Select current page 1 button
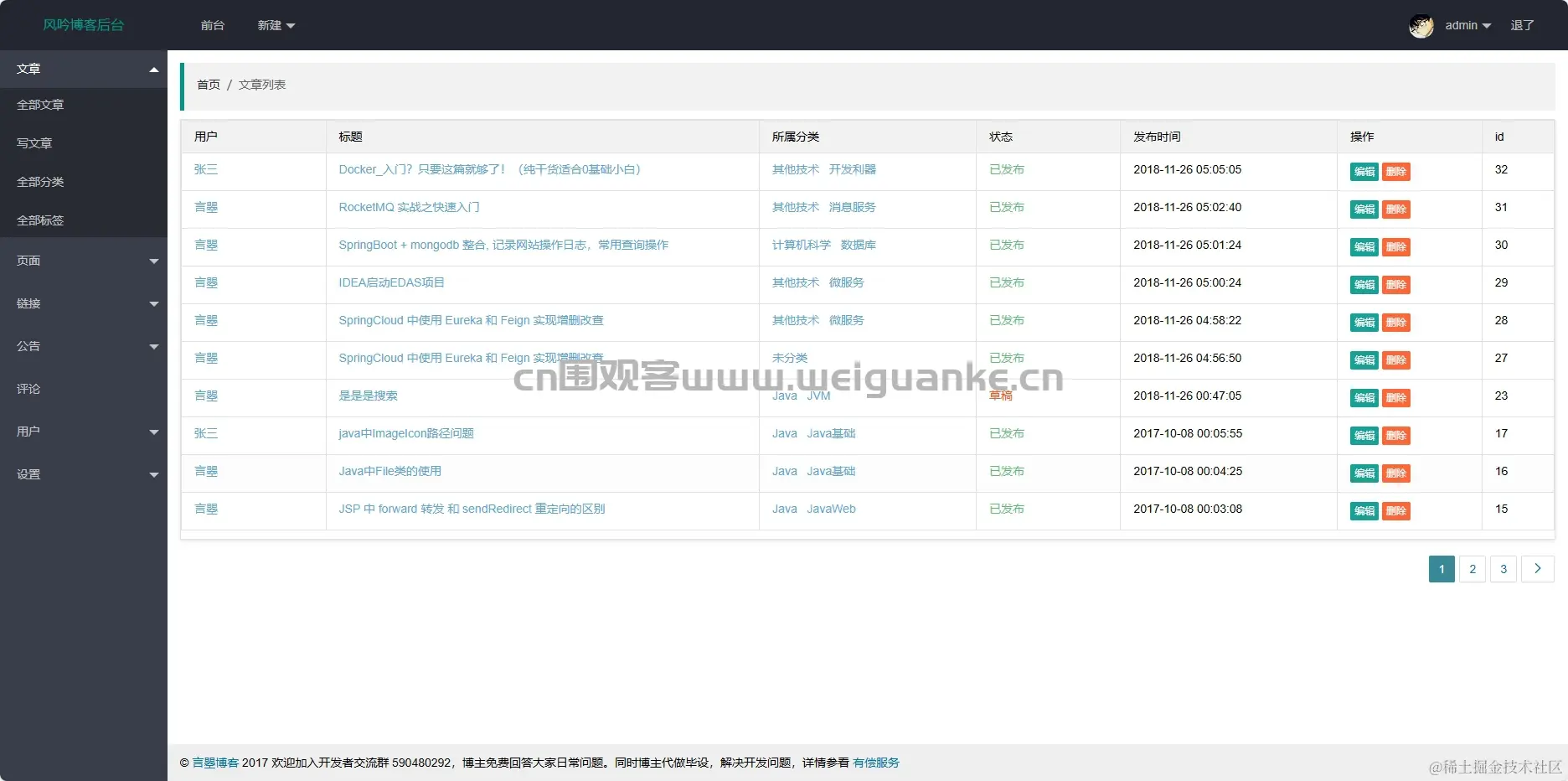Screen dimensions: 1568x781 point(1442,569)
